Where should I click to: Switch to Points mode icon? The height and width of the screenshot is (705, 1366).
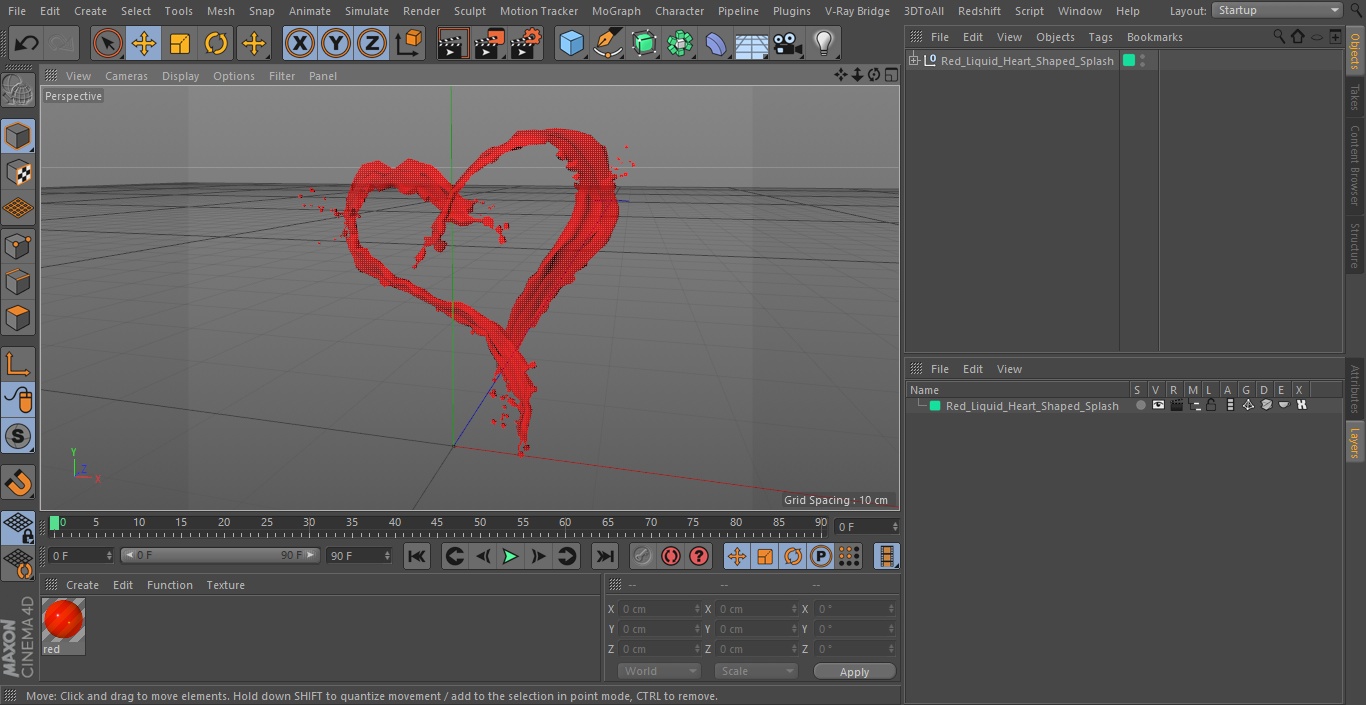(18, 245)
